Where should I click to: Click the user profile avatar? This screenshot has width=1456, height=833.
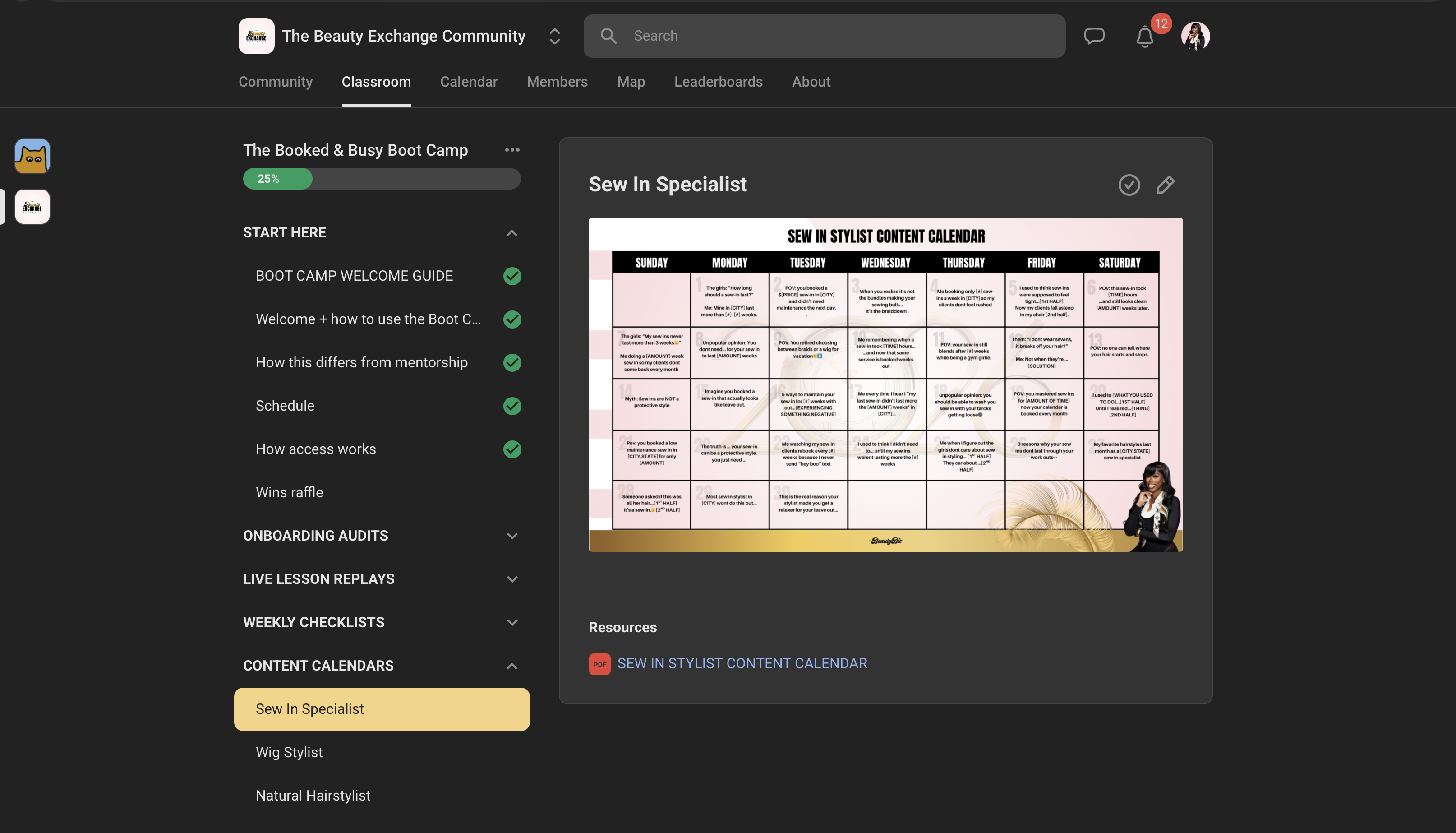click(1195, 36)
